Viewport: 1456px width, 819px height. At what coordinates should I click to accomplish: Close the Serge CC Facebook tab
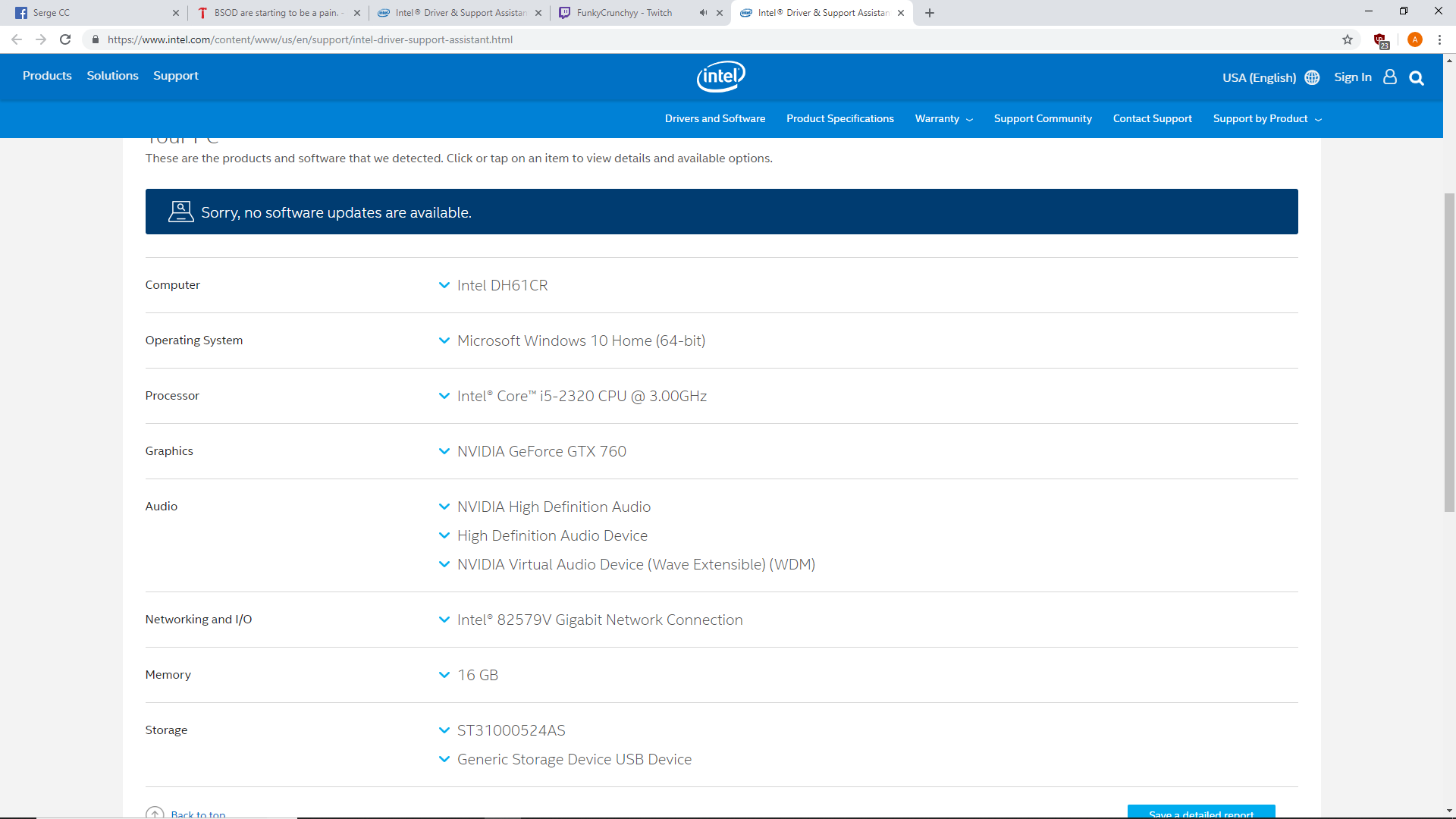coord(176,13)
